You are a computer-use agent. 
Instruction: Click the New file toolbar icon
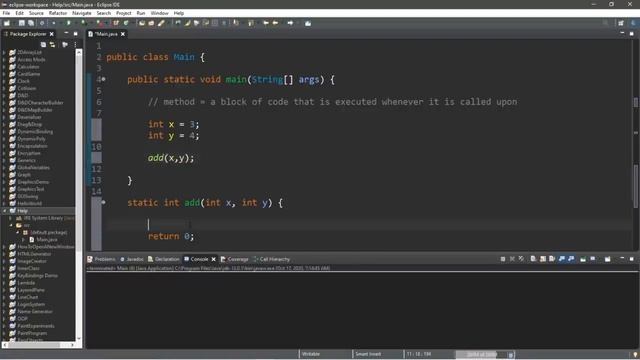click(7, 23)
